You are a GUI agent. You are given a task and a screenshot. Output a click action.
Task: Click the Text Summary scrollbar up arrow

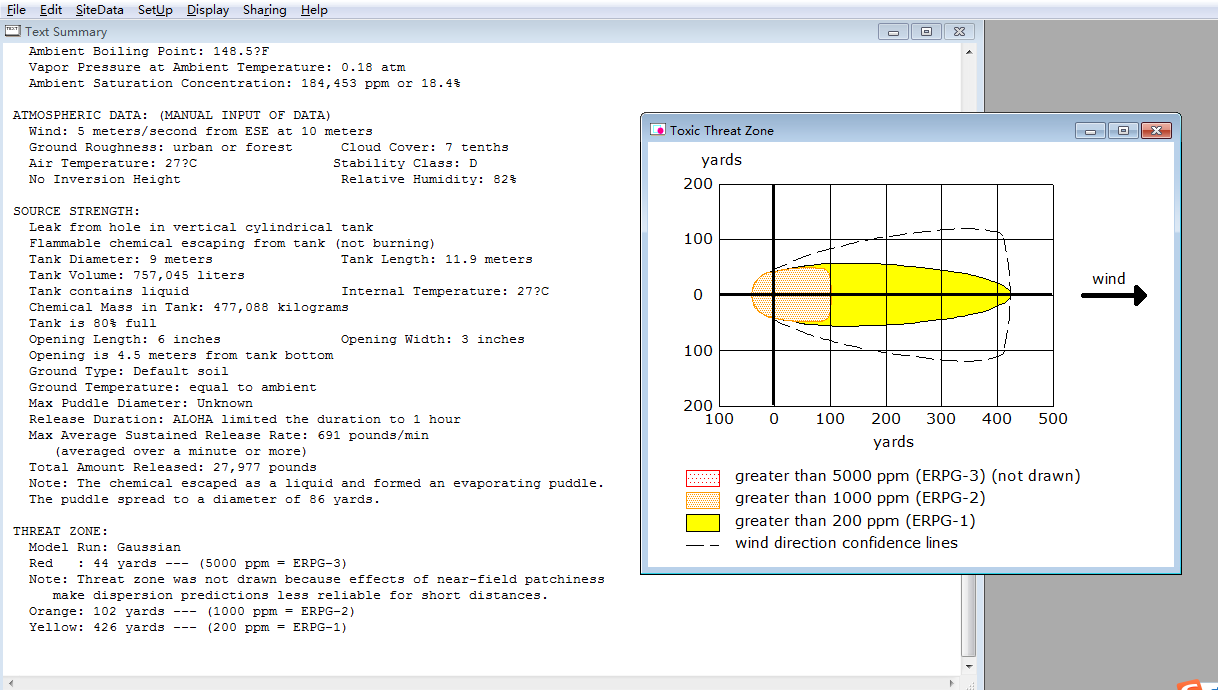967,50
